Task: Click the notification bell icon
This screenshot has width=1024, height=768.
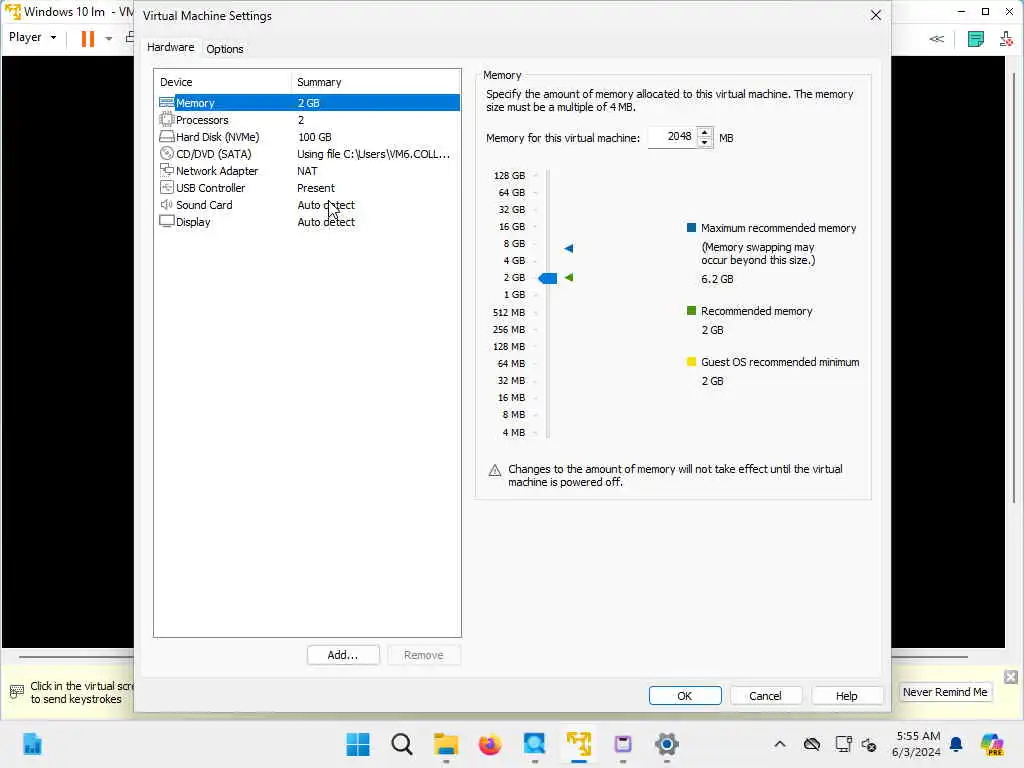Action: click(956, 744)
